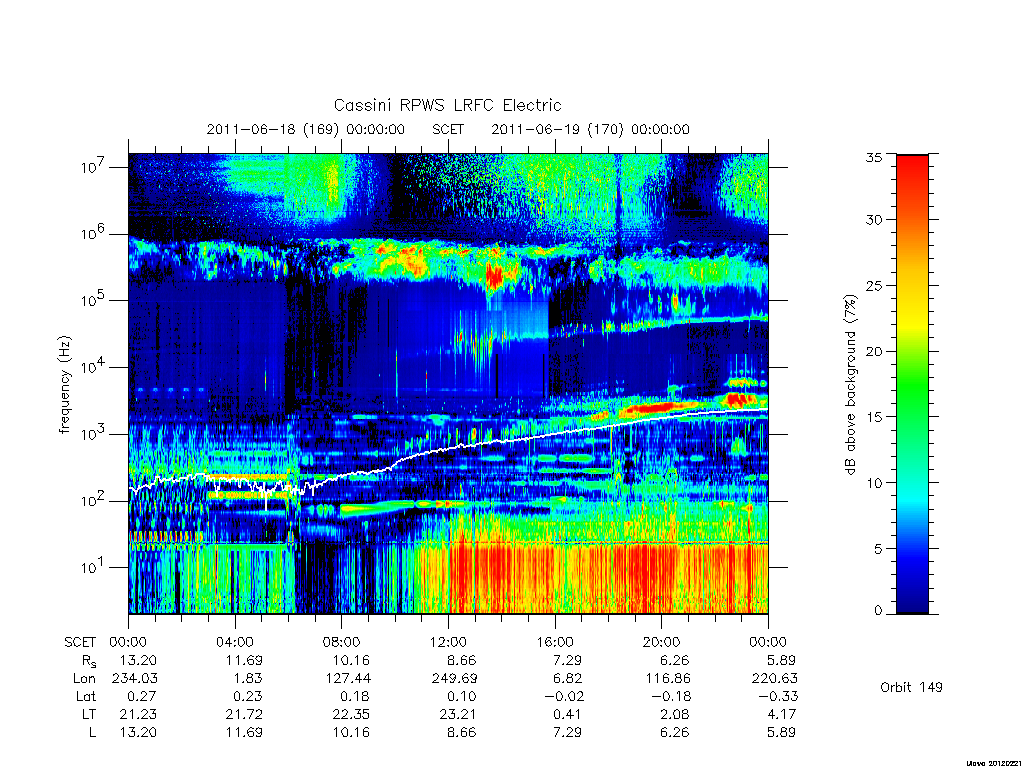1024x768 pixels.
Task: Click the LT value '22.35'
Action: [351, 714]
